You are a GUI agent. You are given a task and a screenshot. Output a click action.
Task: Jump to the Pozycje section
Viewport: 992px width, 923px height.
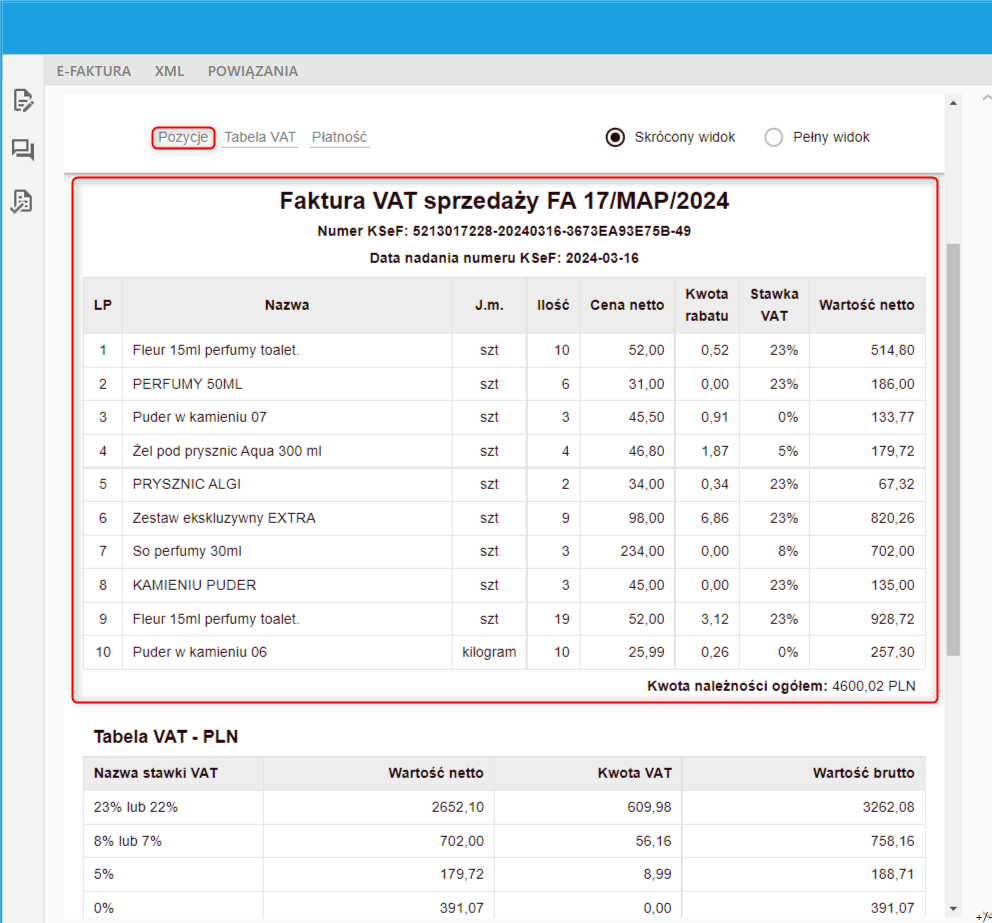tap(183, 137)
